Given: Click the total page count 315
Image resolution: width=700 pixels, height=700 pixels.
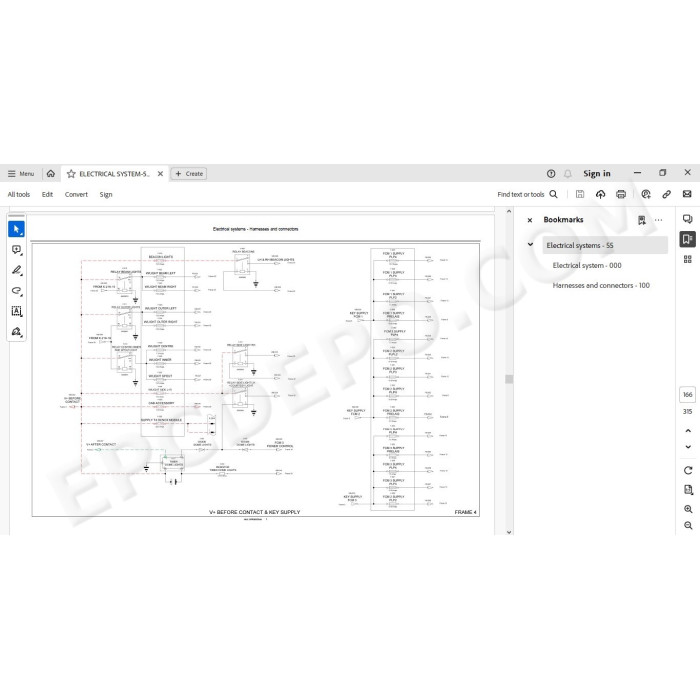Looking at the screenshot, I should click(x=688, y=412).
